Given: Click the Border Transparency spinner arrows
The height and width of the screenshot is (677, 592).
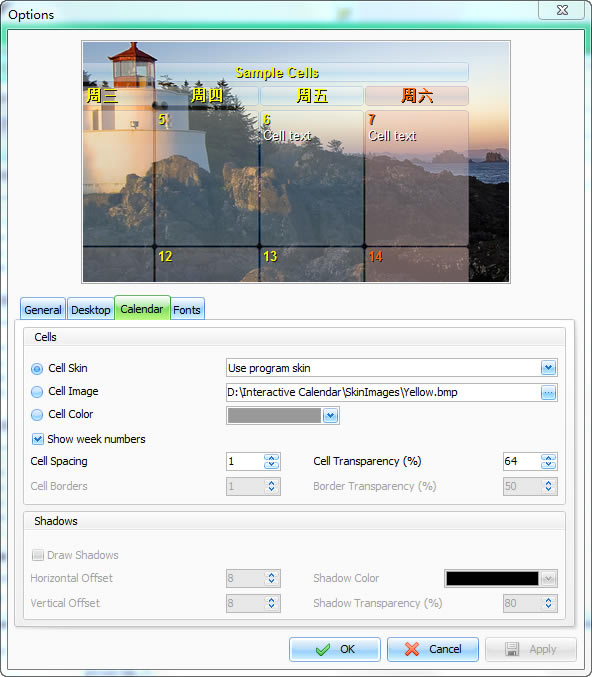Looking at the screenshot, I should [x=548, y=486].
